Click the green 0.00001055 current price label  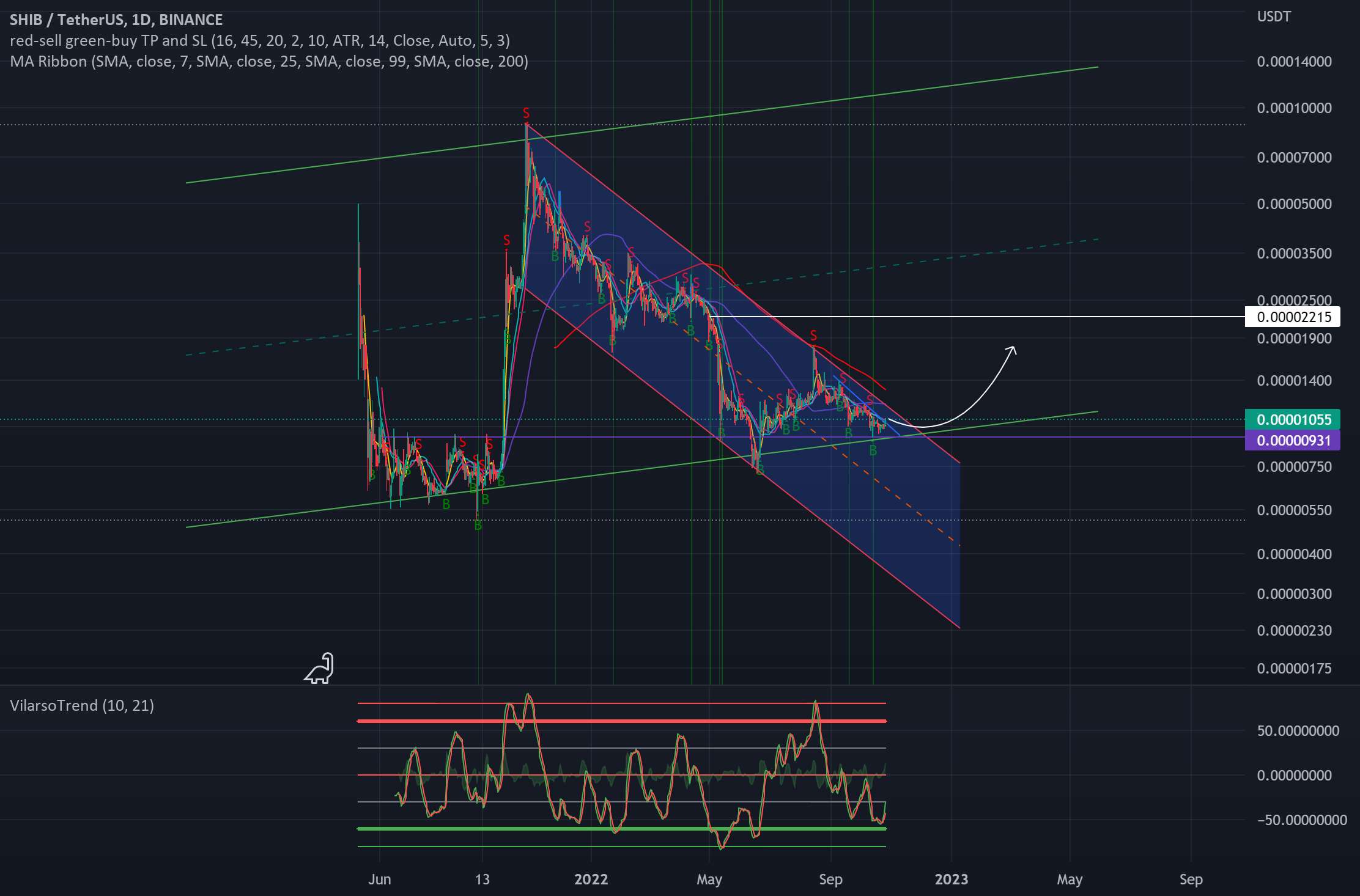coord(1292,419)
